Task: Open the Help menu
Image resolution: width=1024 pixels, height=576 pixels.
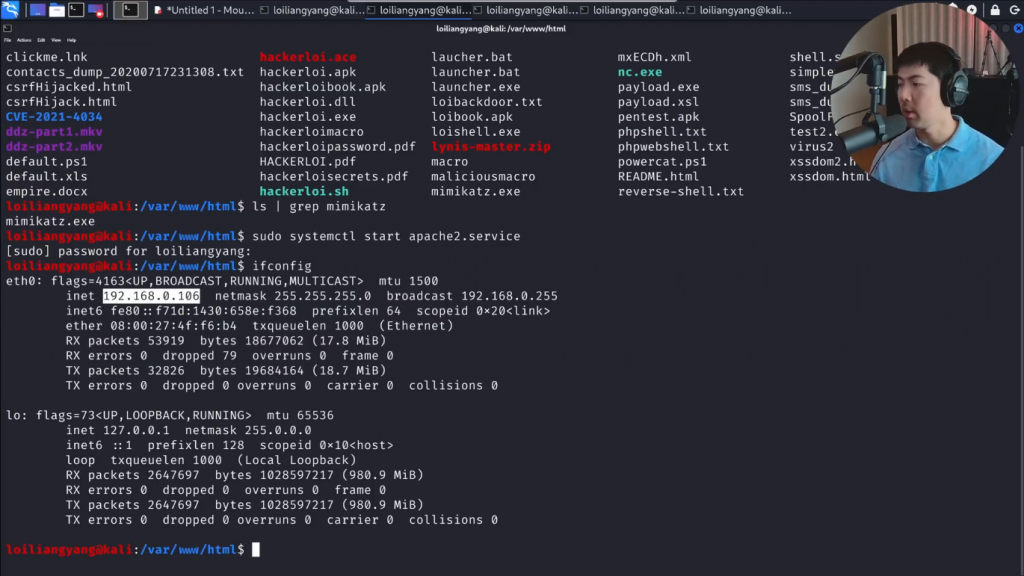Action: (x=72, y=40)
